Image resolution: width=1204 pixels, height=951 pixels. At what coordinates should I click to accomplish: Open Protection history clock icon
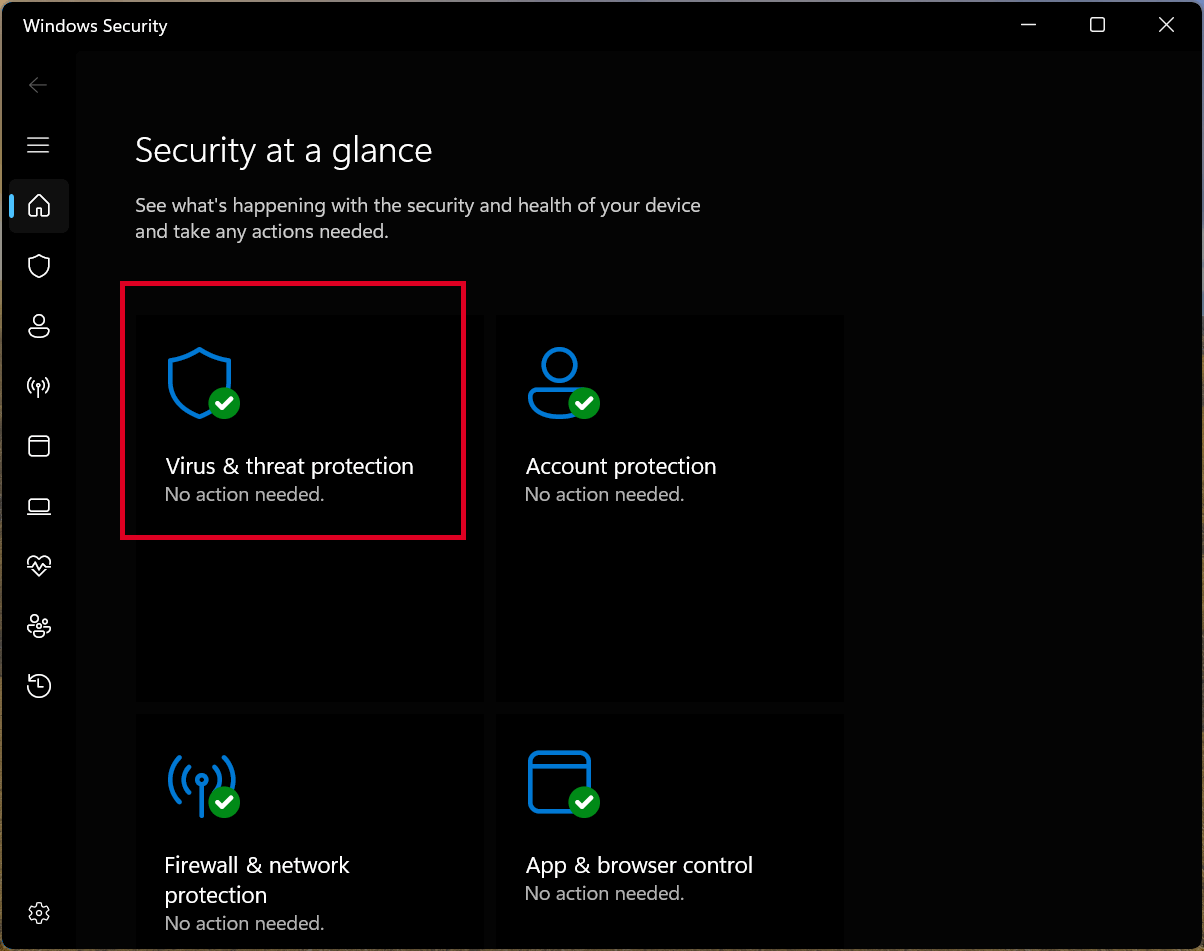(x=38, y=686)
